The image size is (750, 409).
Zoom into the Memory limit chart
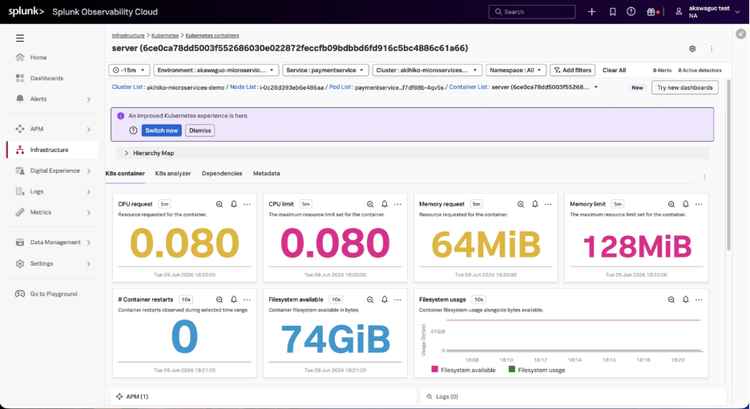click(x=671, y=204)
